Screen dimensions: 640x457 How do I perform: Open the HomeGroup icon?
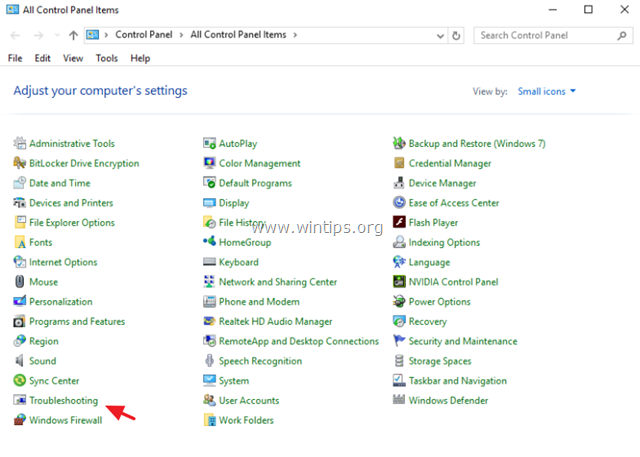pos(209,242)
